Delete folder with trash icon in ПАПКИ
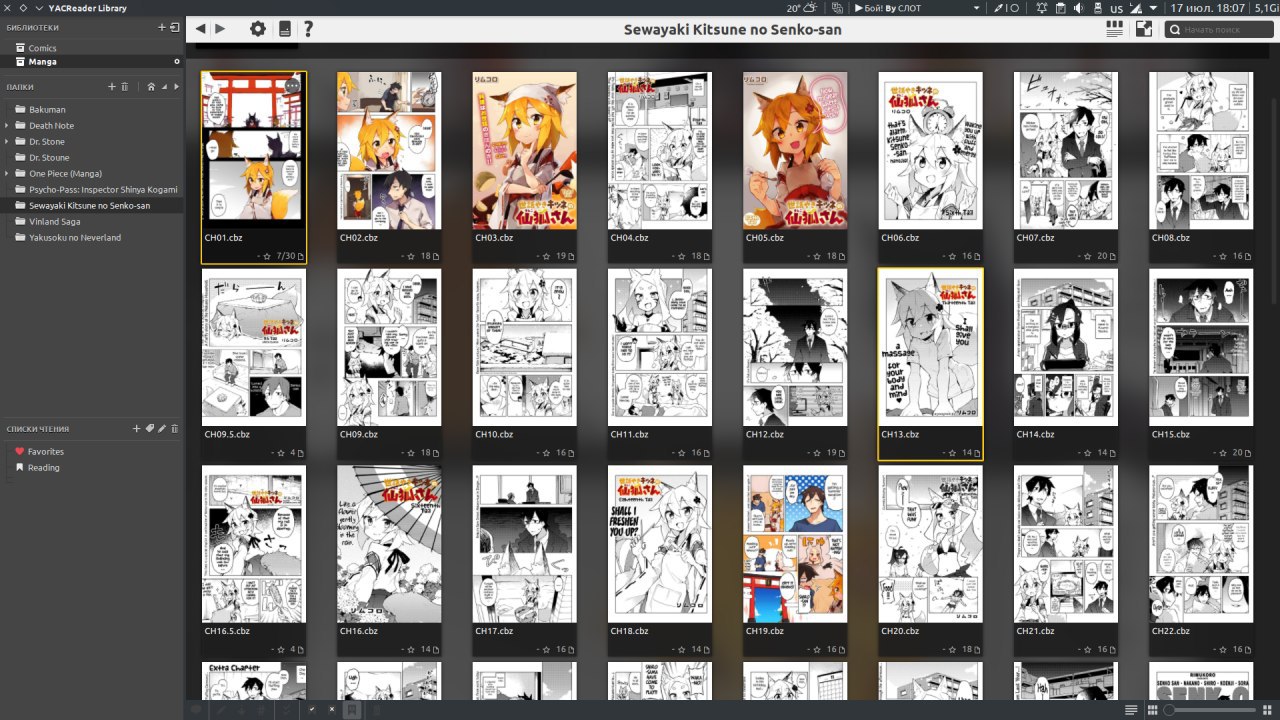 [x=125, y=87]
